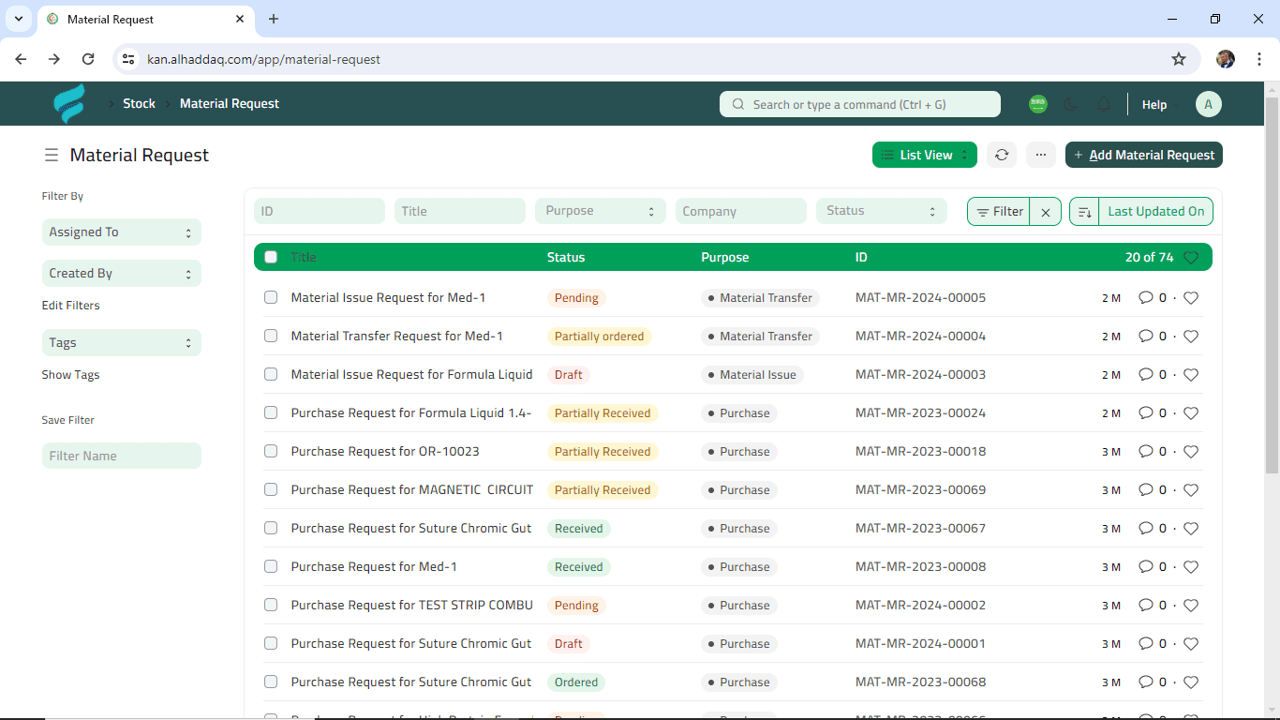Open the Purpose filter dropdown
The image size is (1280, 720).
click(x=600, y=211)
